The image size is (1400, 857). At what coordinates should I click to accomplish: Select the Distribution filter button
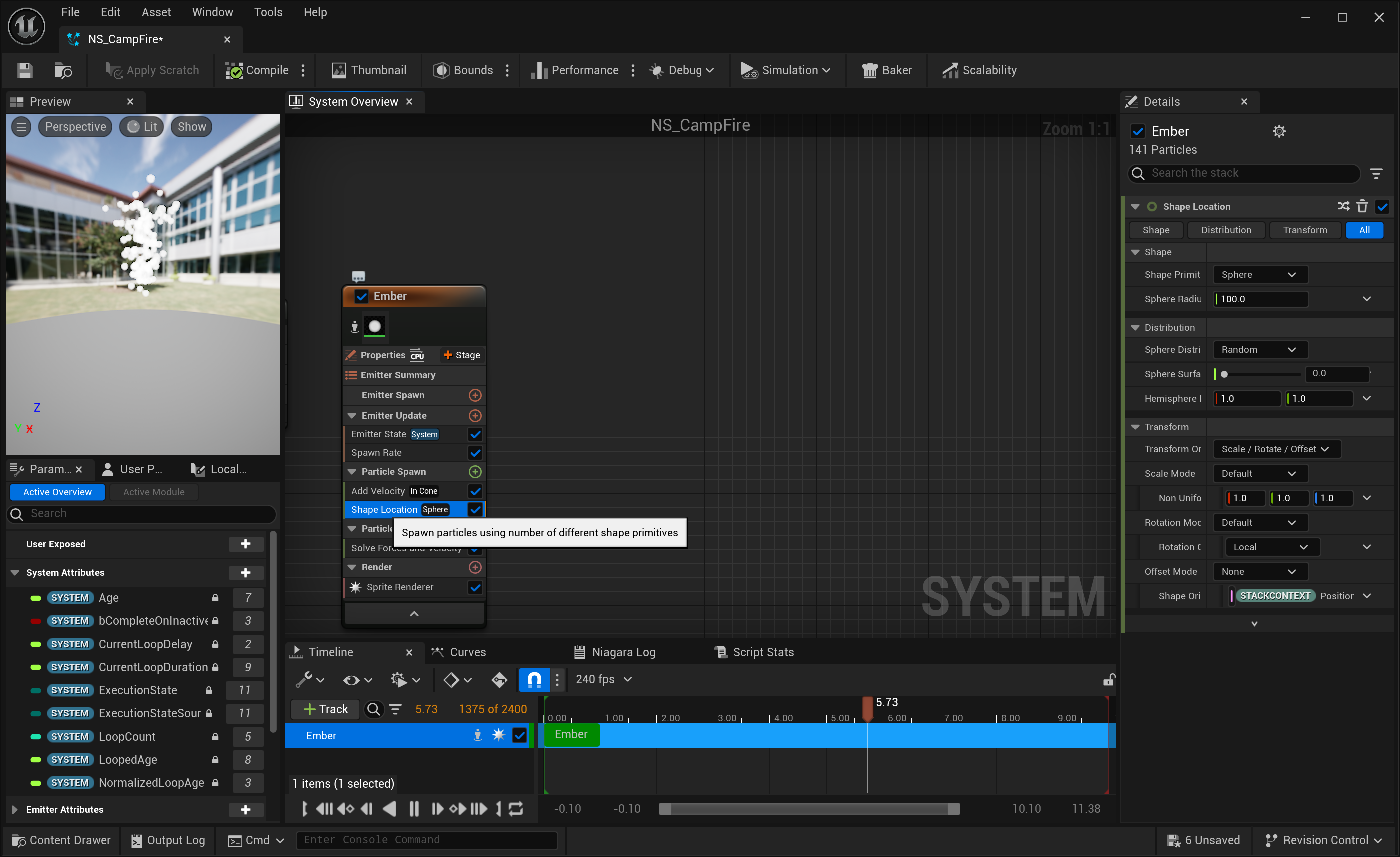1226,230
